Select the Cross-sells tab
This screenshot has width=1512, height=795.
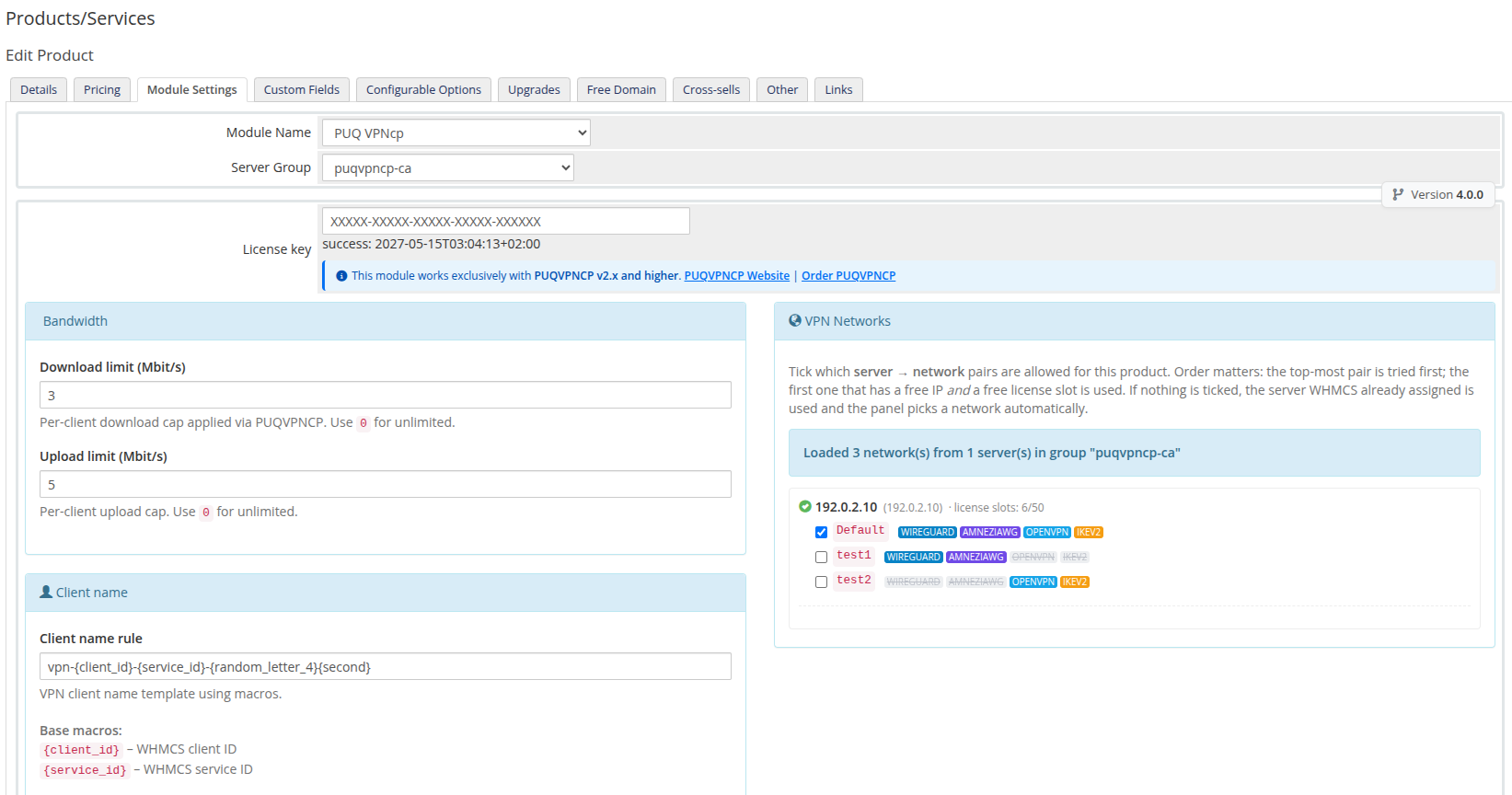pos(711,89)
